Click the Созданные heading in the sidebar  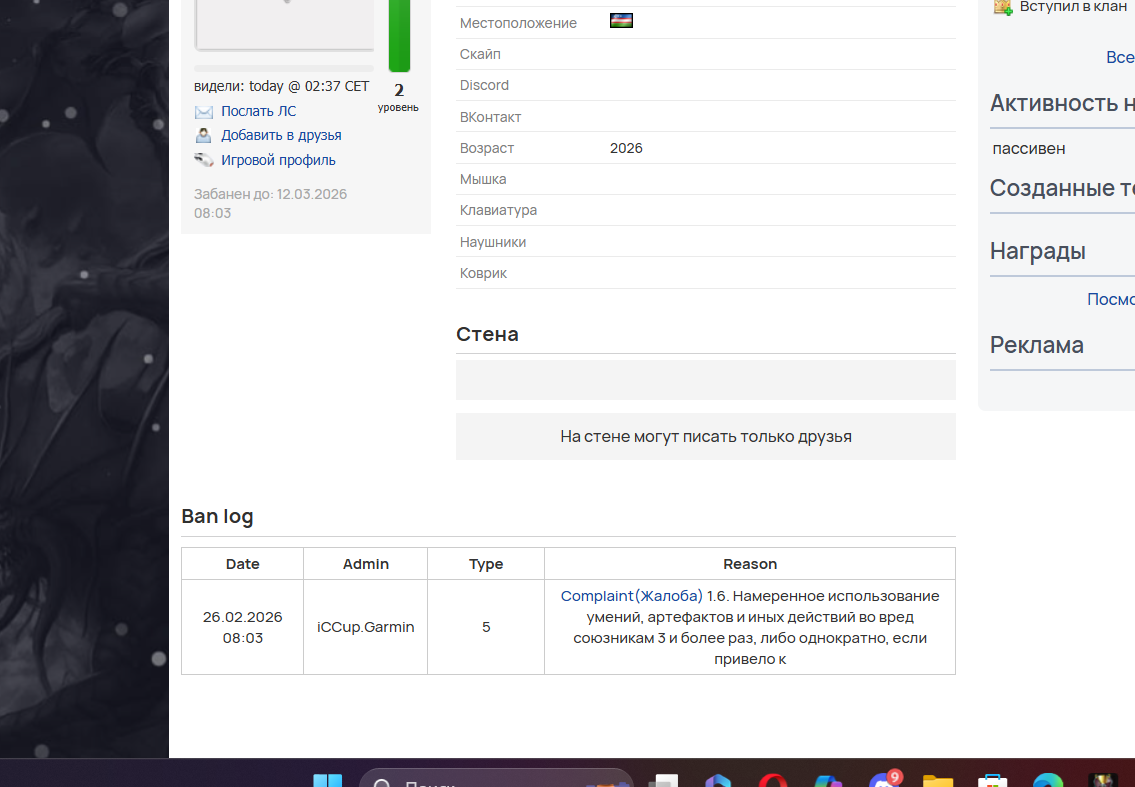1061,188
